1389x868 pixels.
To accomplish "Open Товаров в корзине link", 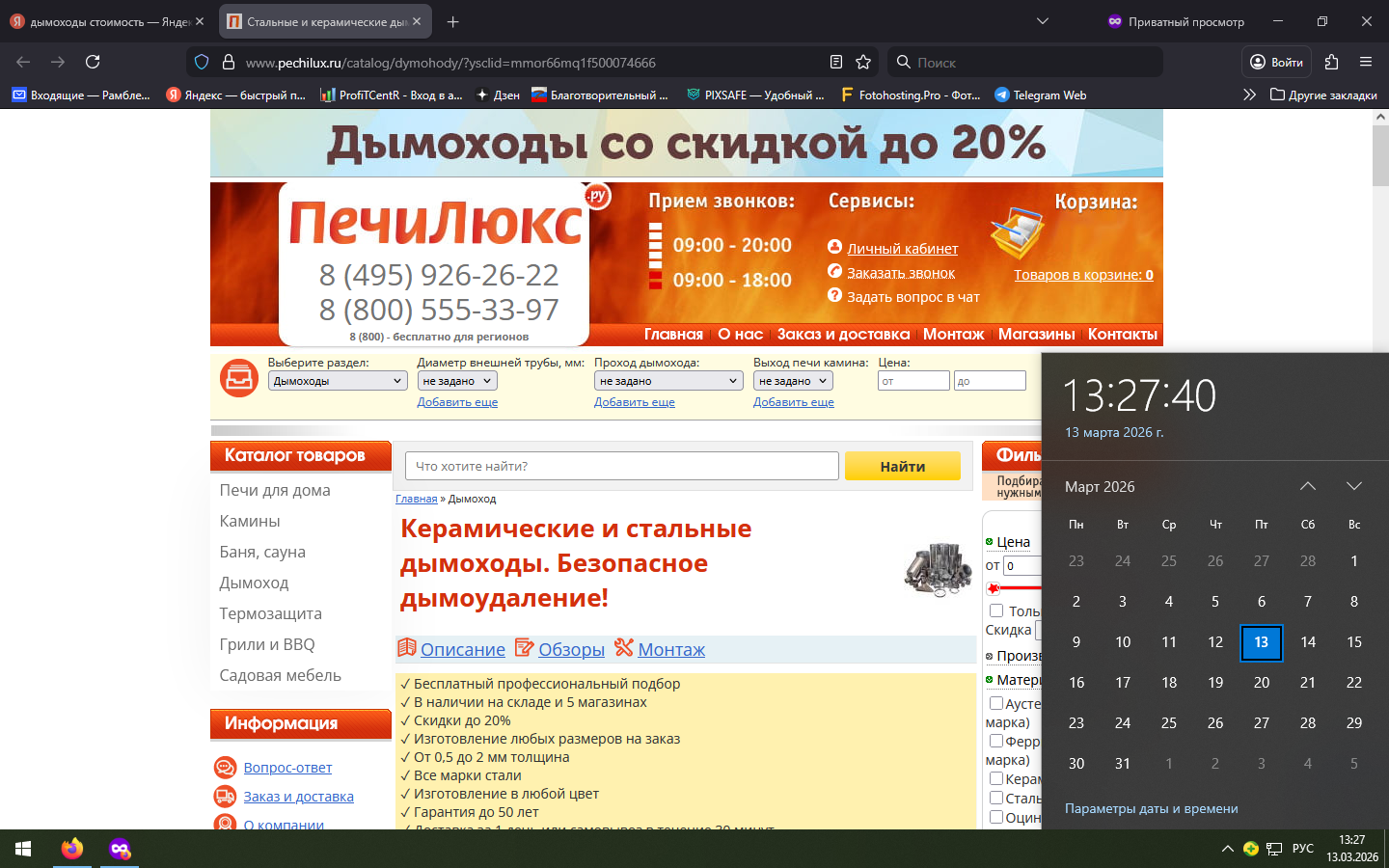I will (x=1083, y=275).
